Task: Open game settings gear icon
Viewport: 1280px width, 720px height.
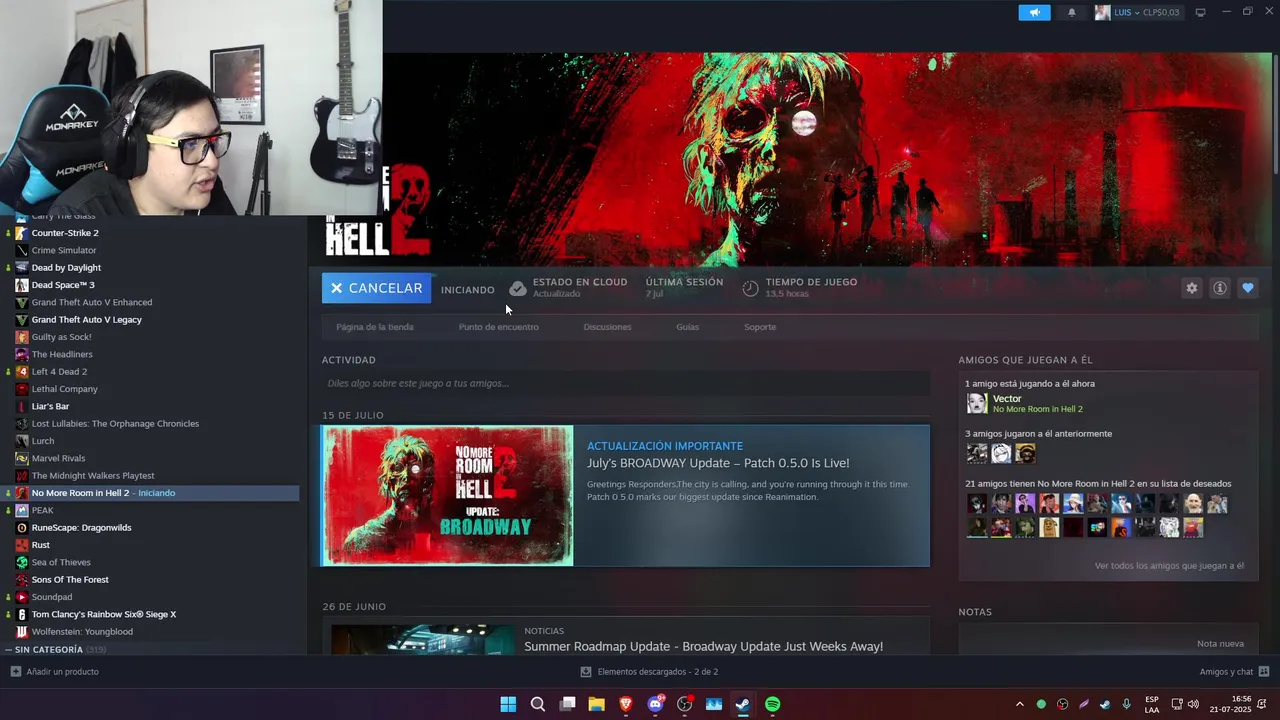Action: (x=1191, y=288)
